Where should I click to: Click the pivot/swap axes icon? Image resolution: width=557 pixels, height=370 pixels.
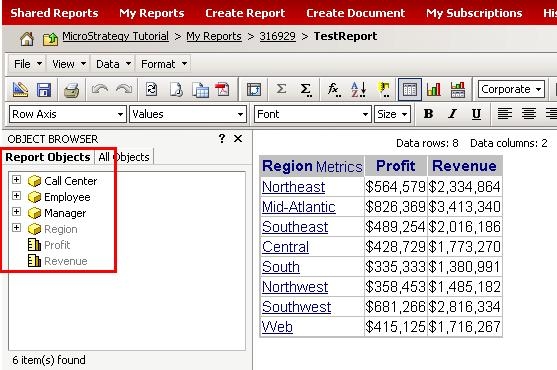tap(254, 89)
